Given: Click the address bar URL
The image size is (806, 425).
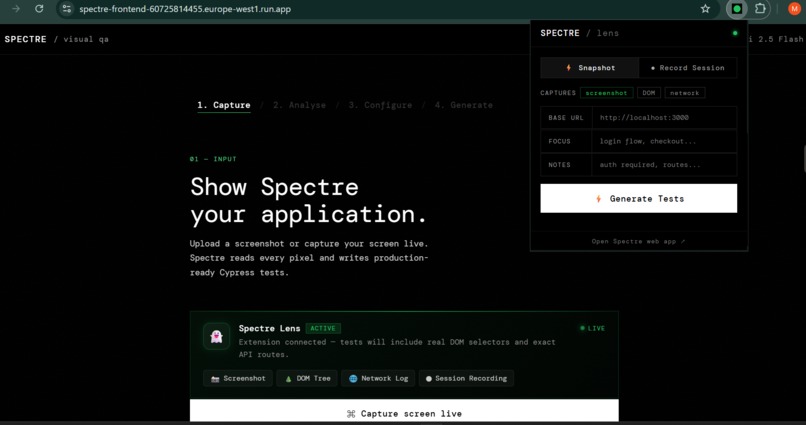Looking at the screenshot, I should click(x=185, y=9).
